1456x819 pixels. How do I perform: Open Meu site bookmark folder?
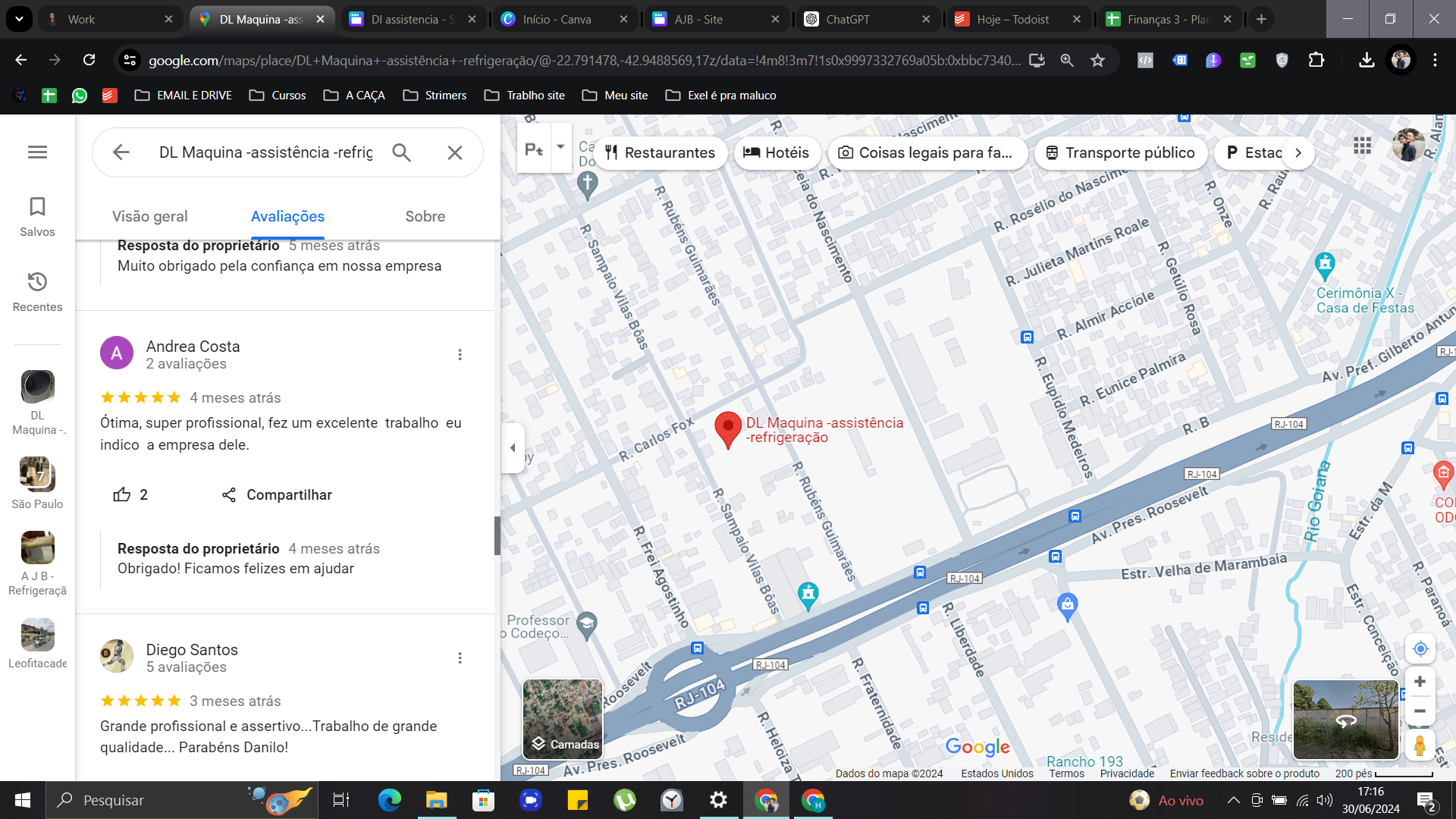pos(615,96)
